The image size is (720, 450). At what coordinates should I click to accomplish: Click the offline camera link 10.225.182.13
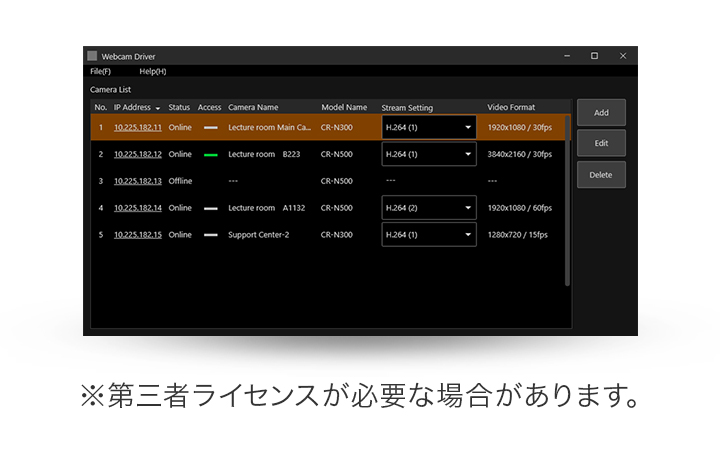click(x=137, y=181)
